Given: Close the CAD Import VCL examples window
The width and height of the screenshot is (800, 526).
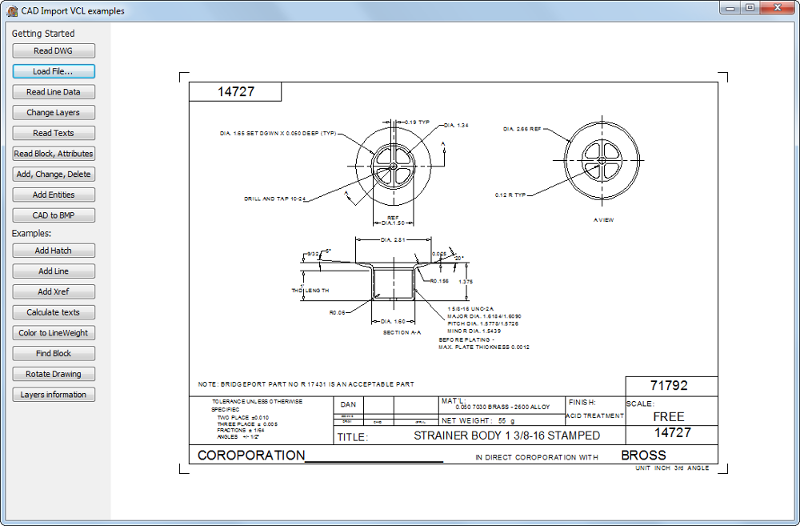Looking at the screenshot, I should click(x=777, y=8).
